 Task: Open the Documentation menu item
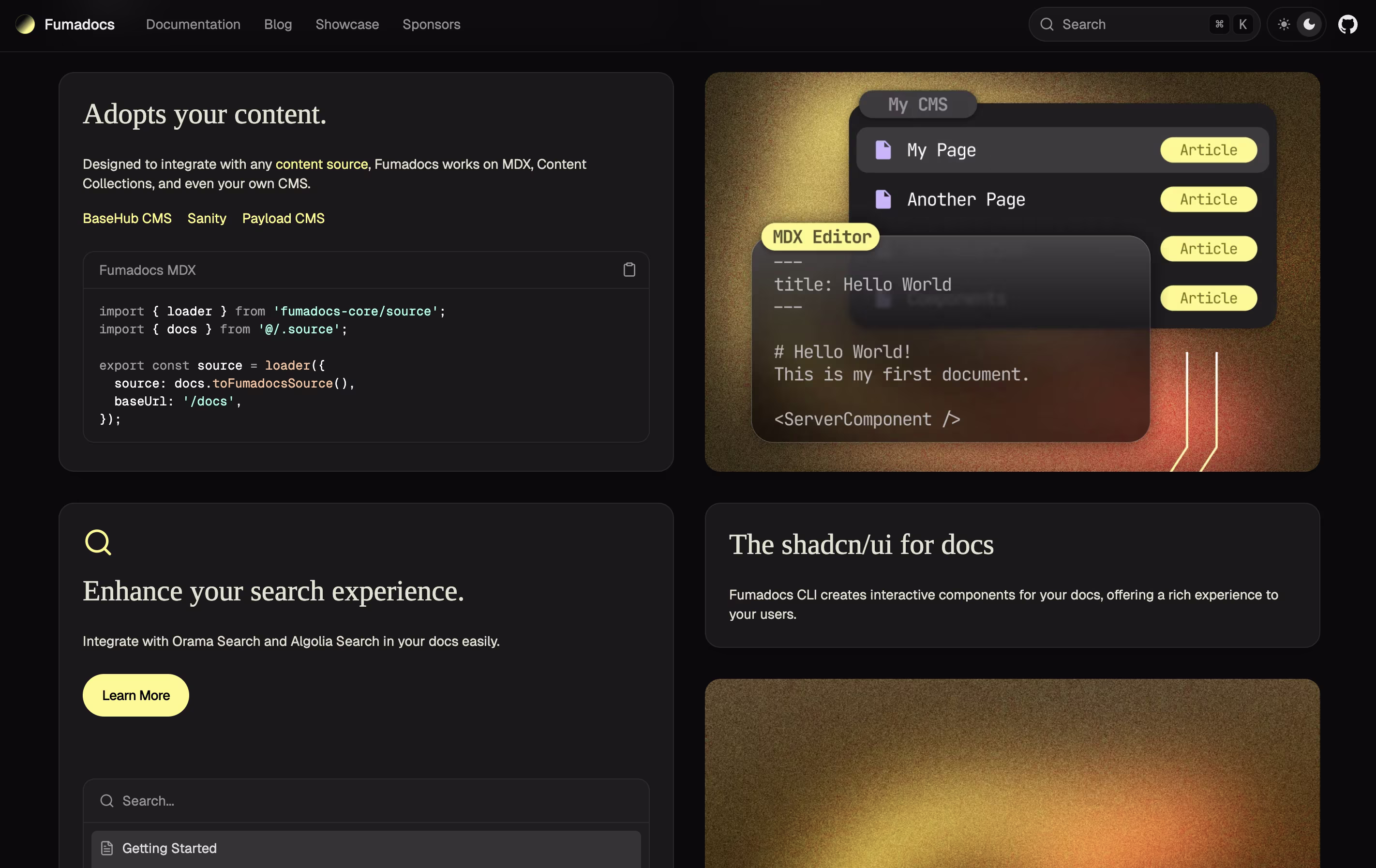pos(193,24)
